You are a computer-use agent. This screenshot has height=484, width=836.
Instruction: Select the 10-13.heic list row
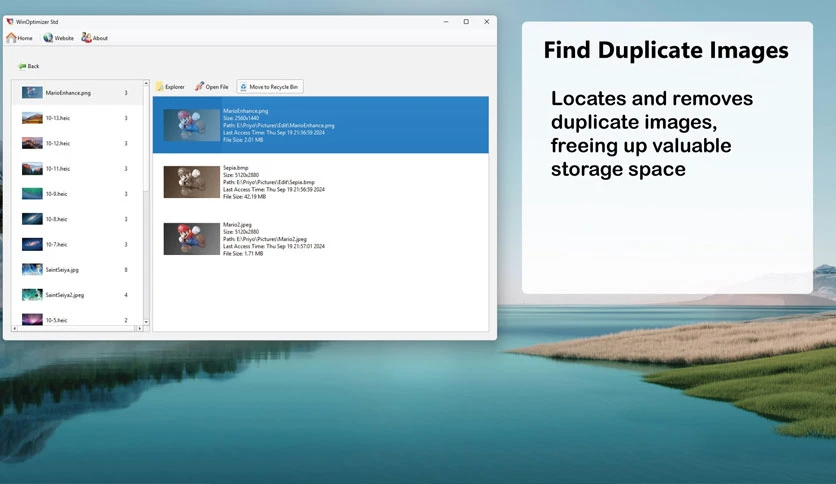coord(77,118)
